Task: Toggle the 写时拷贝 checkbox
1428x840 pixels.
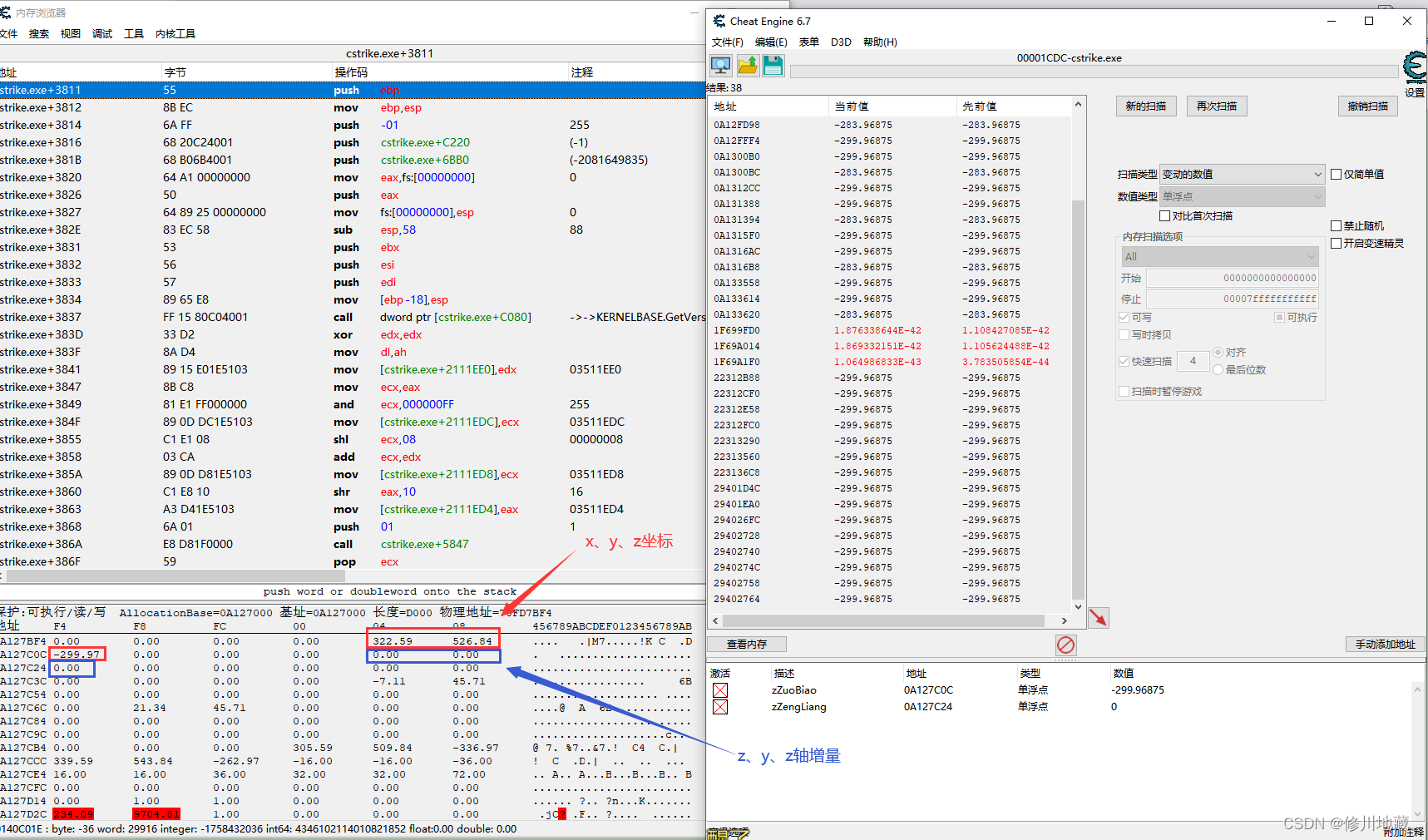Action: 1124,334
